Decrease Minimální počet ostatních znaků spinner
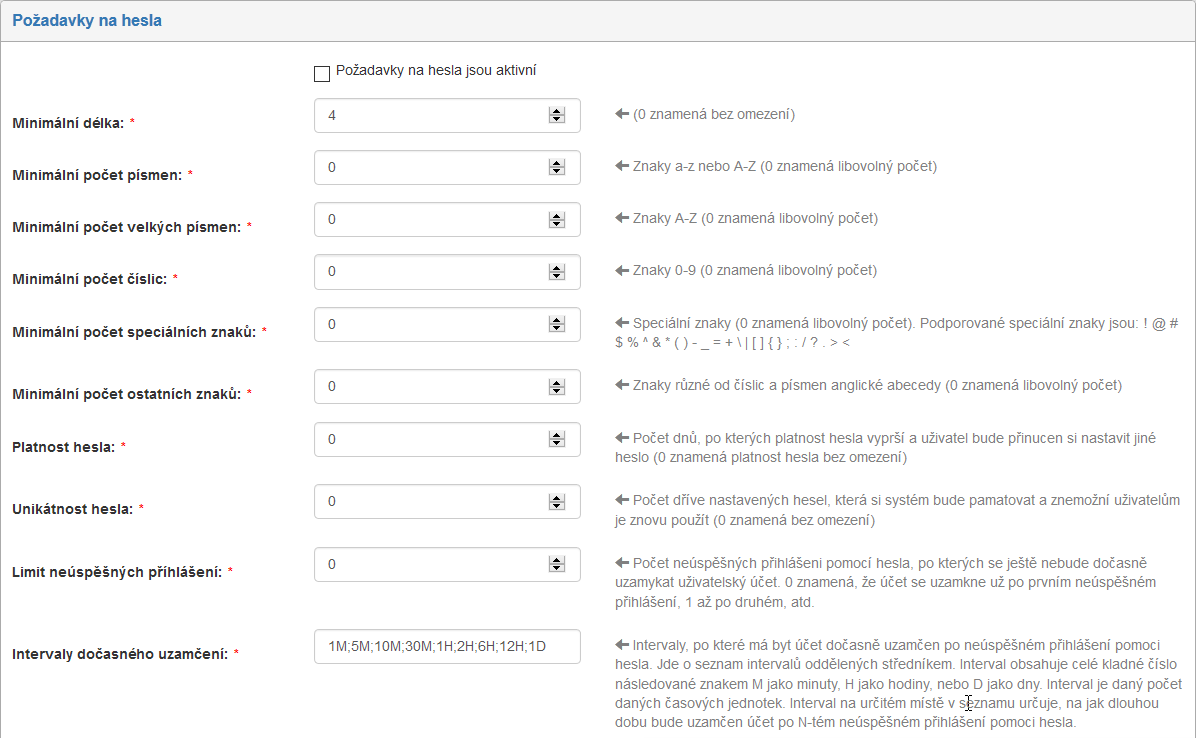The width and height of the screenshot is (1196, 738). coord(556,391)
